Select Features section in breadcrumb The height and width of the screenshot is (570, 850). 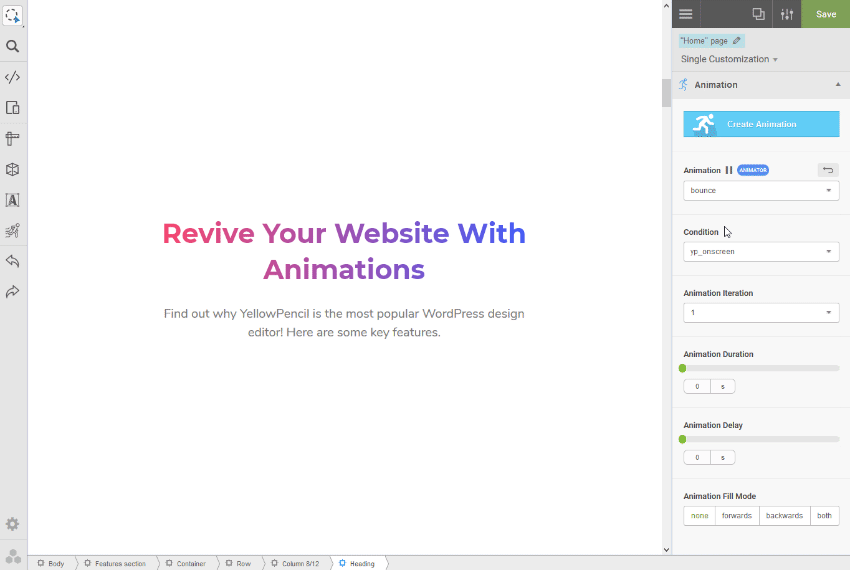pos(115,563)
